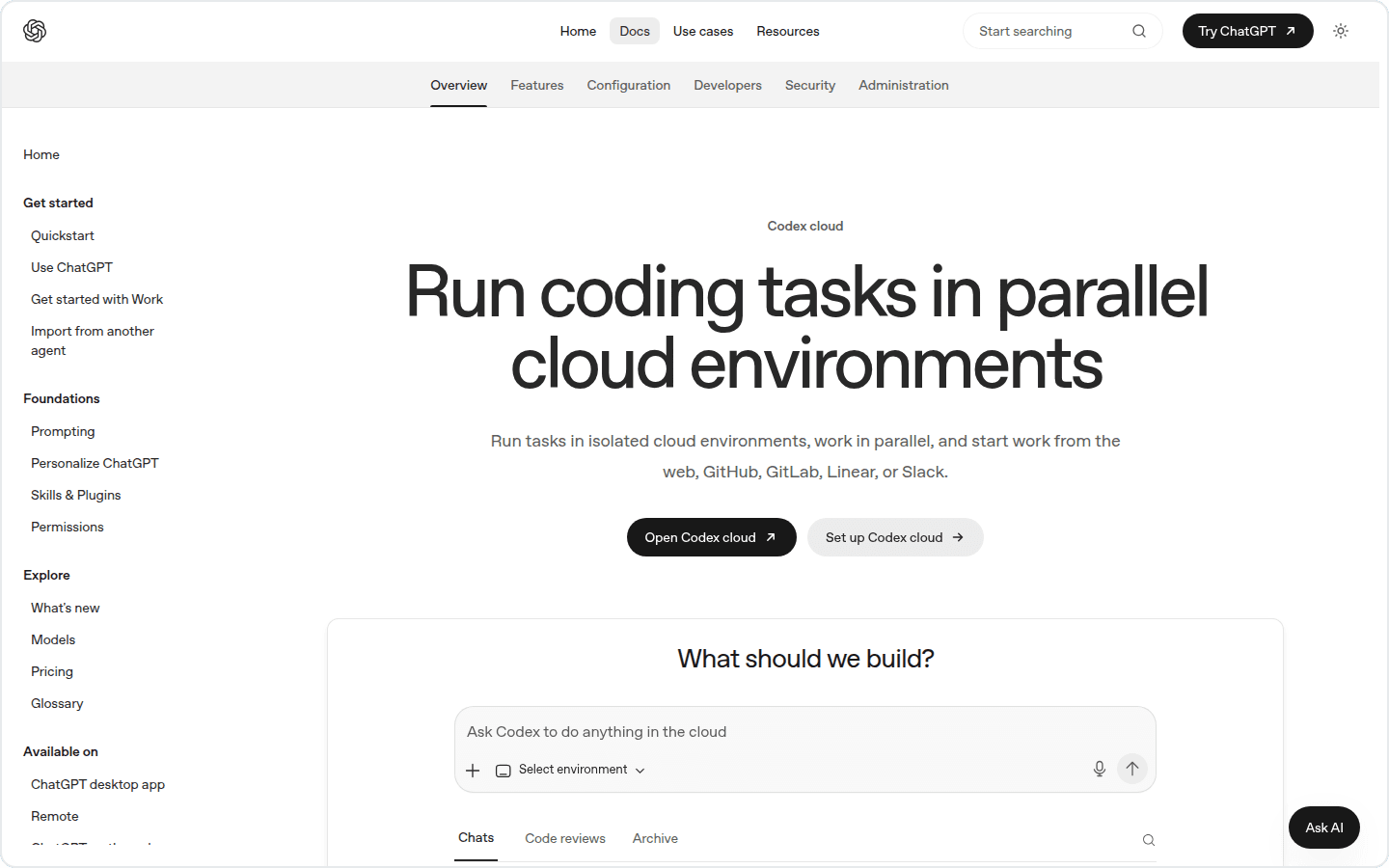
Task: Open Use cases in top navigation
Action: (x=703, y=31)
